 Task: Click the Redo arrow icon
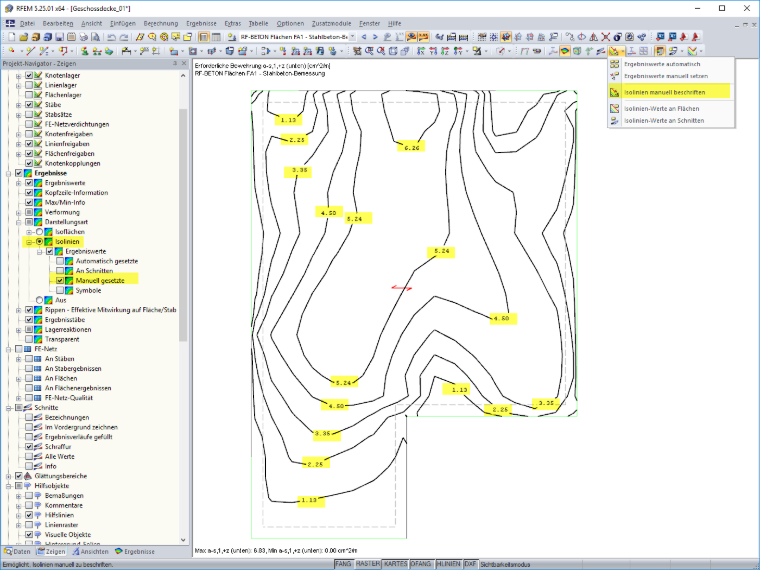[x=124, y=37]
